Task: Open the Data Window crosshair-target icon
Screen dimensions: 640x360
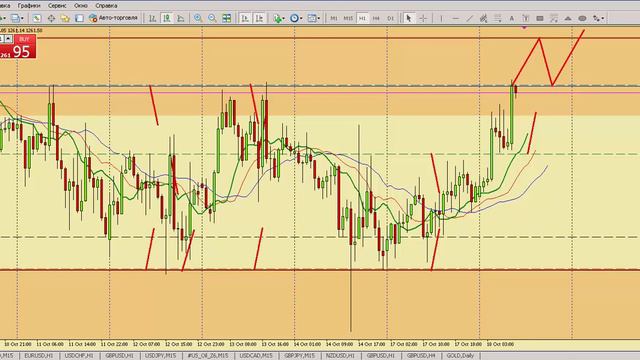Action: 51,18
